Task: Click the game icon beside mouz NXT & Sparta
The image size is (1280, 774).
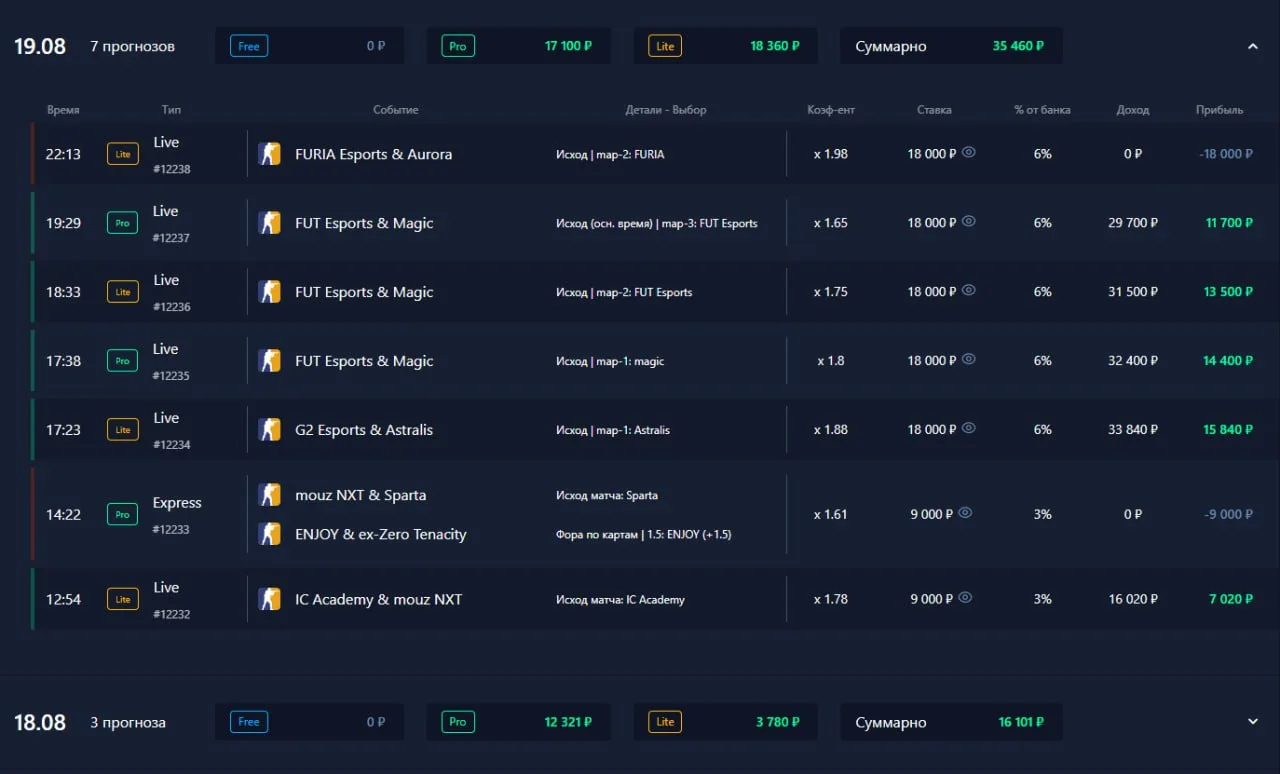Action: (x=269, y=495)
